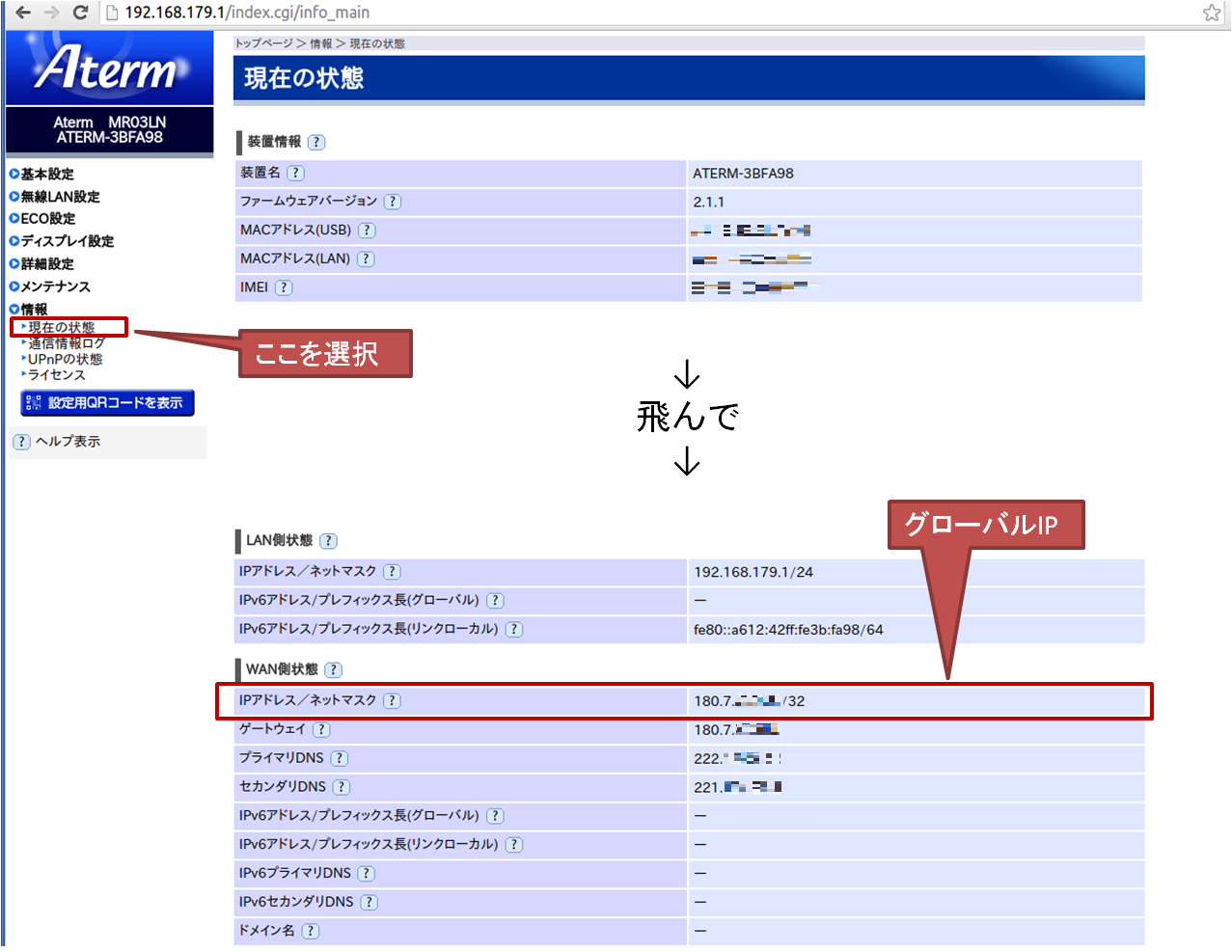Select device name value ATERM-3BFA98
This screenshot has width=1232, height=952.
tap(743, 174)
